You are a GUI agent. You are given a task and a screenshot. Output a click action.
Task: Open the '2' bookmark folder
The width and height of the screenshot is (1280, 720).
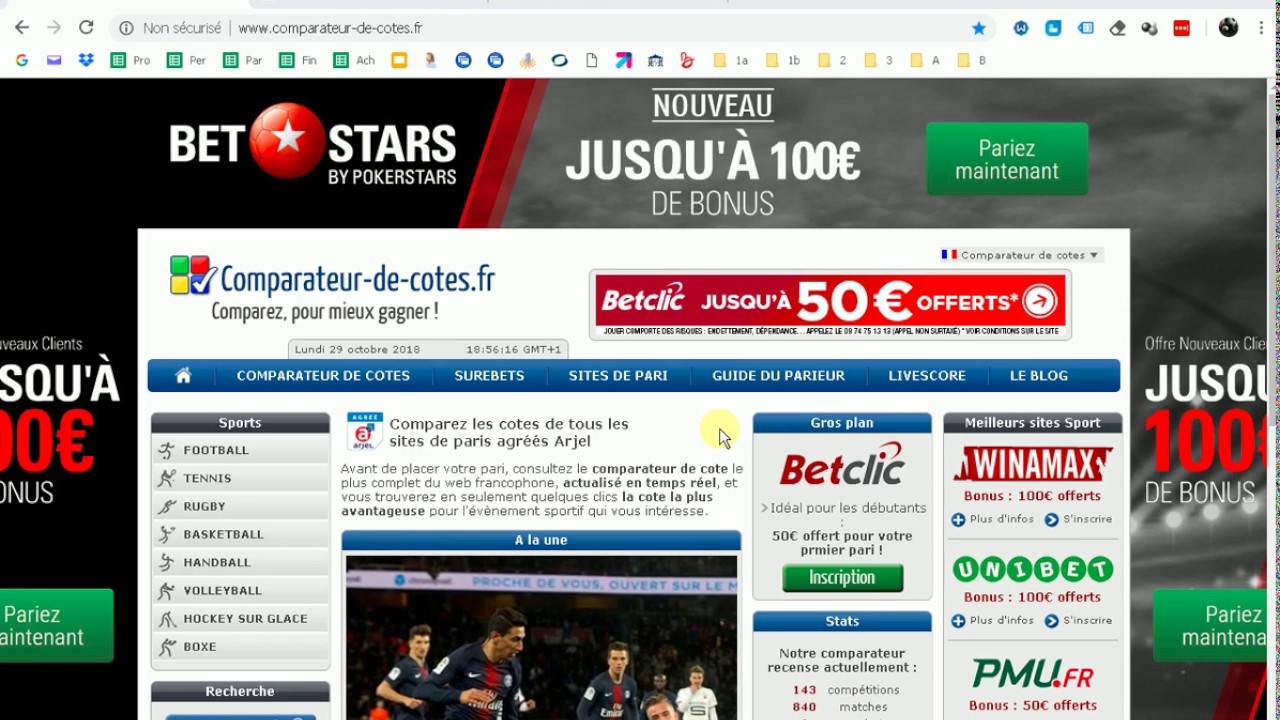click(832, 60)
